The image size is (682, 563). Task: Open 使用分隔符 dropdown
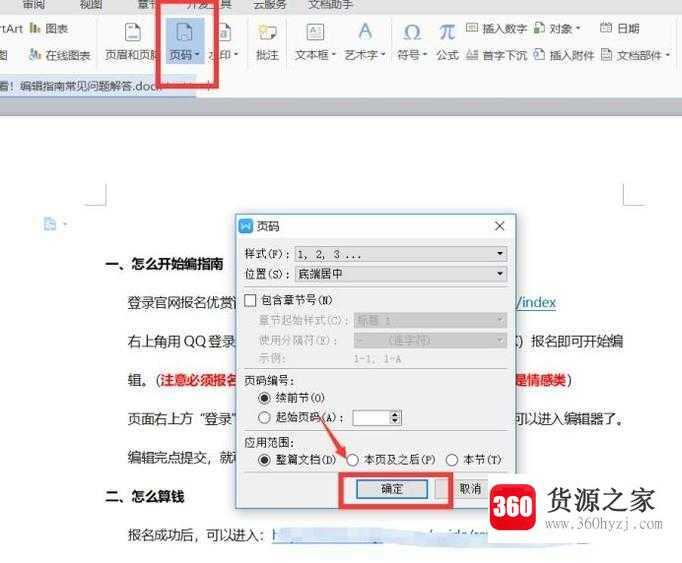430,340
